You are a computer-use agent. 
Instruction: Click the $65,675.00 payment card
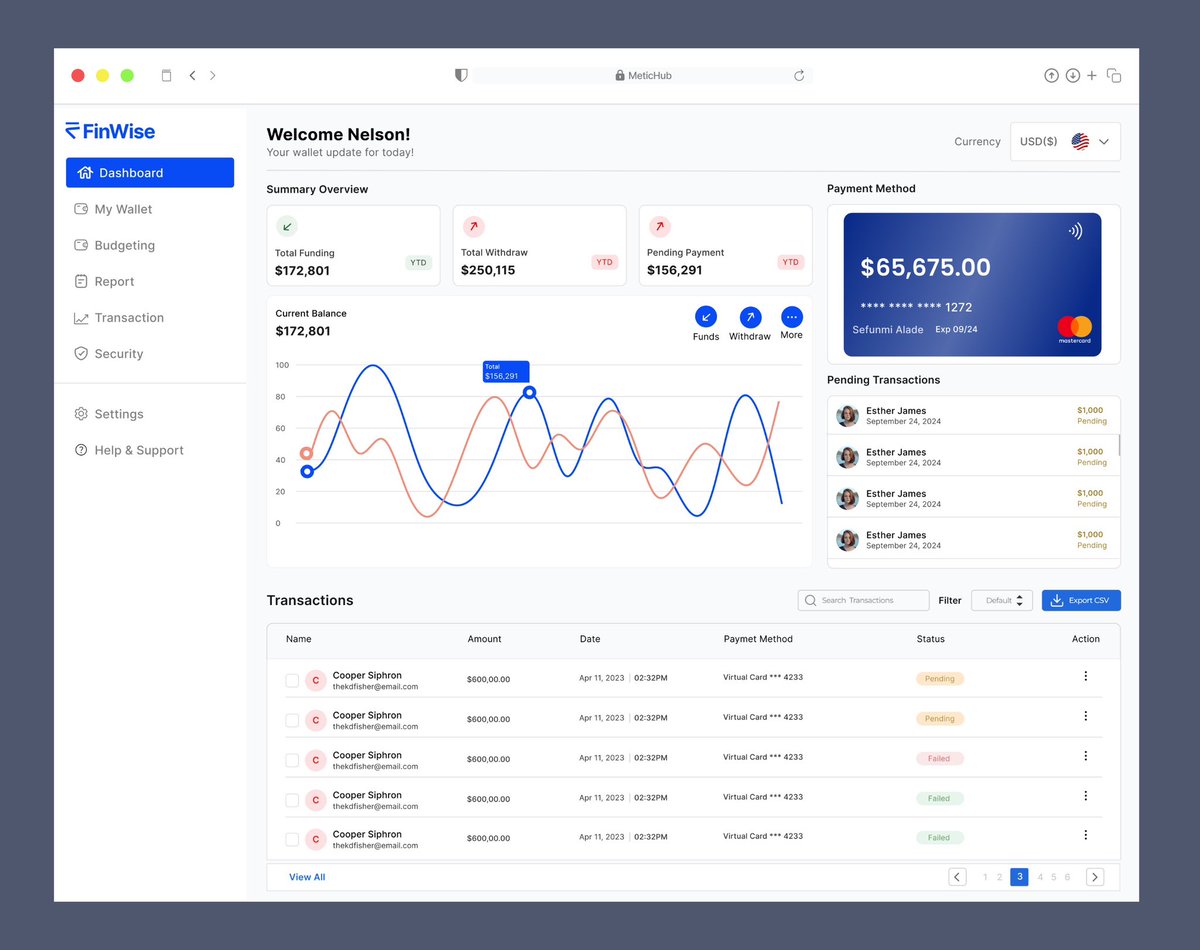(972, 285)
